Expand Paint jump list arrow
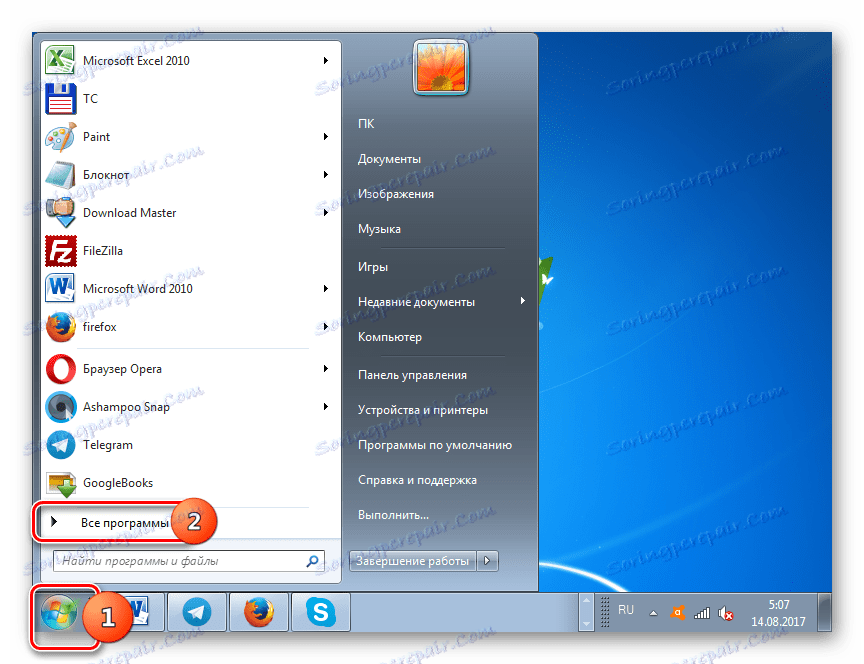This screenshot has height=664, width=864. pyautogui.click(x=326, y=137)
